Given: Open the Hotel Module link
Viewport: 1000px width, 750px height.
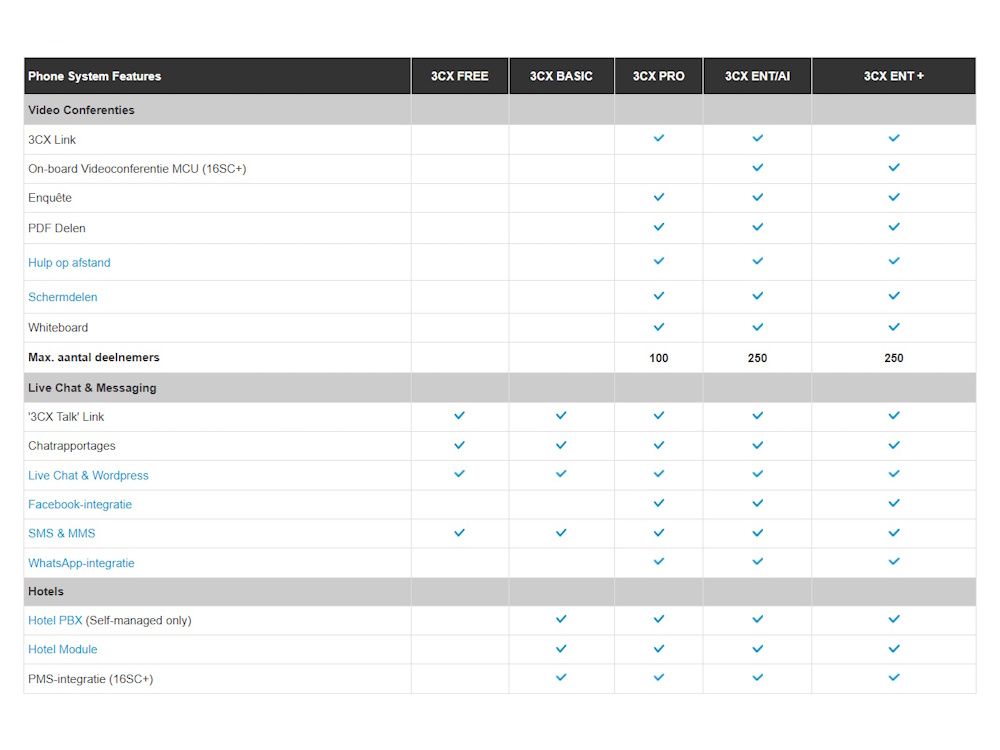Looking at the screenshot, I should (x=62, y=650).
